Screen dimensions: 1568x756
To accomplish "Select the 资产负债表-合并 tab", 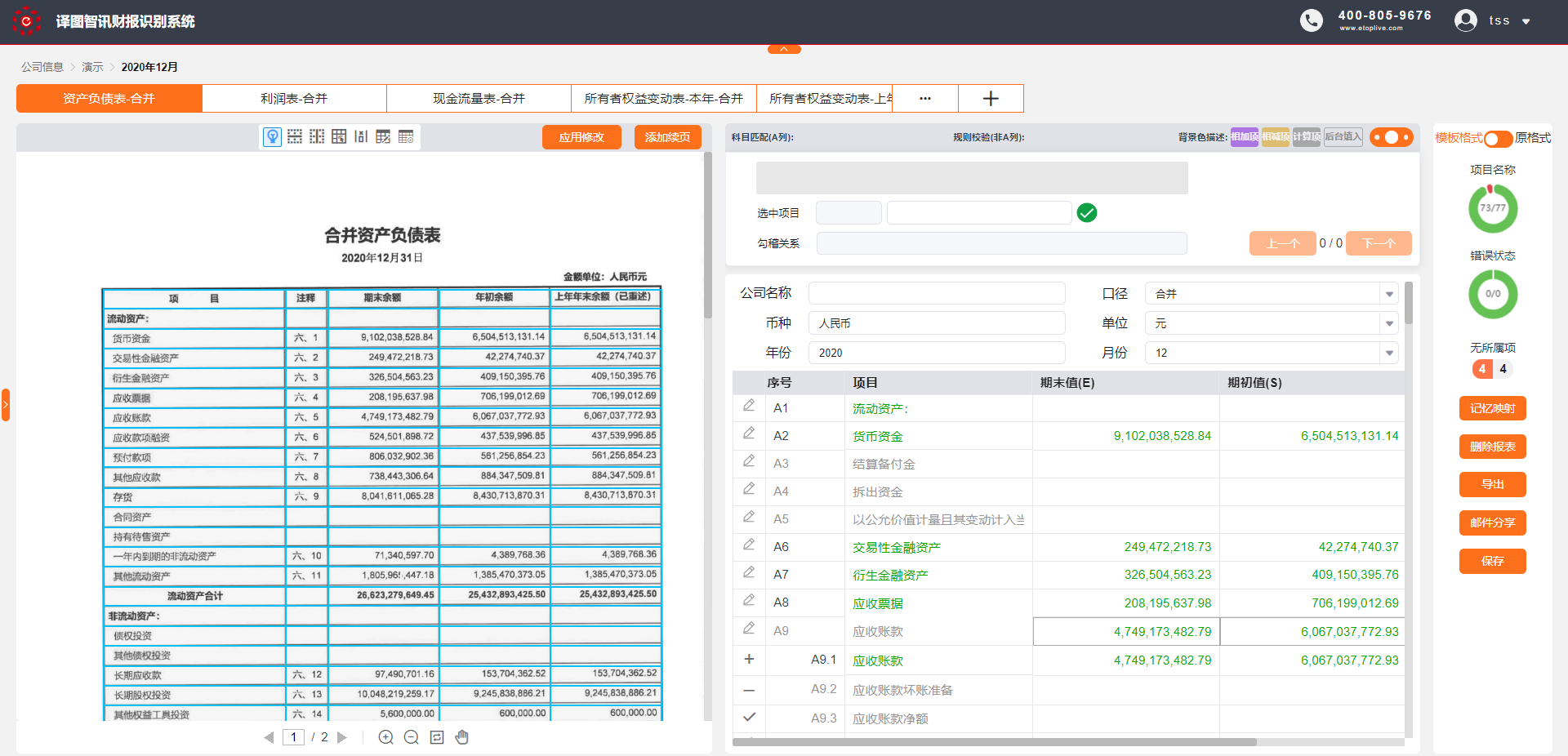I will pos(109,99).
